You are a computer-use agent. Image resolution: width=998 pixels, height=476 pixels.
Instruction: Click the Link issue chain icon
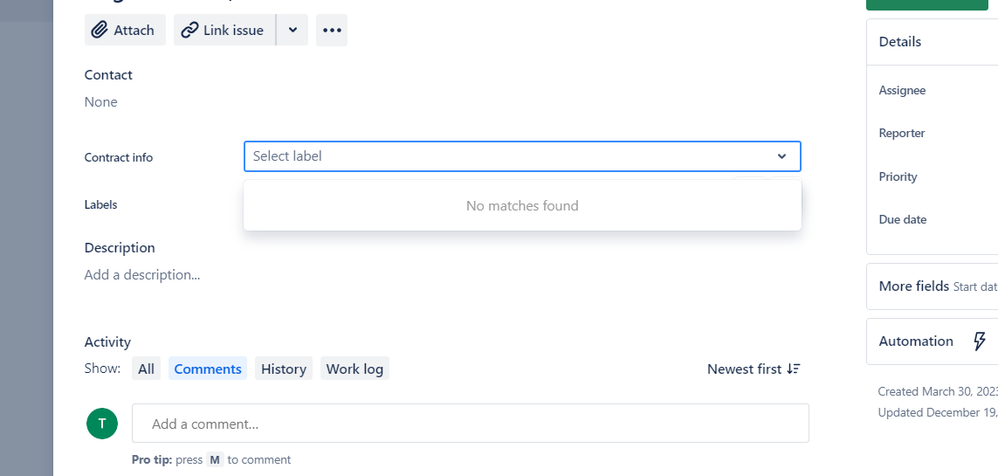[190, 30]
